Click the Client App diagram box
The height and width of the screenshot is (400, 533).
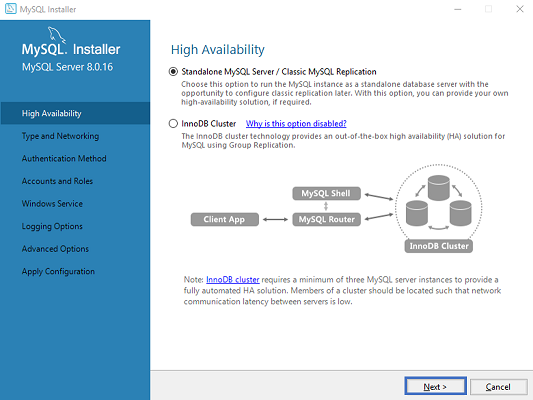(224, 220)
